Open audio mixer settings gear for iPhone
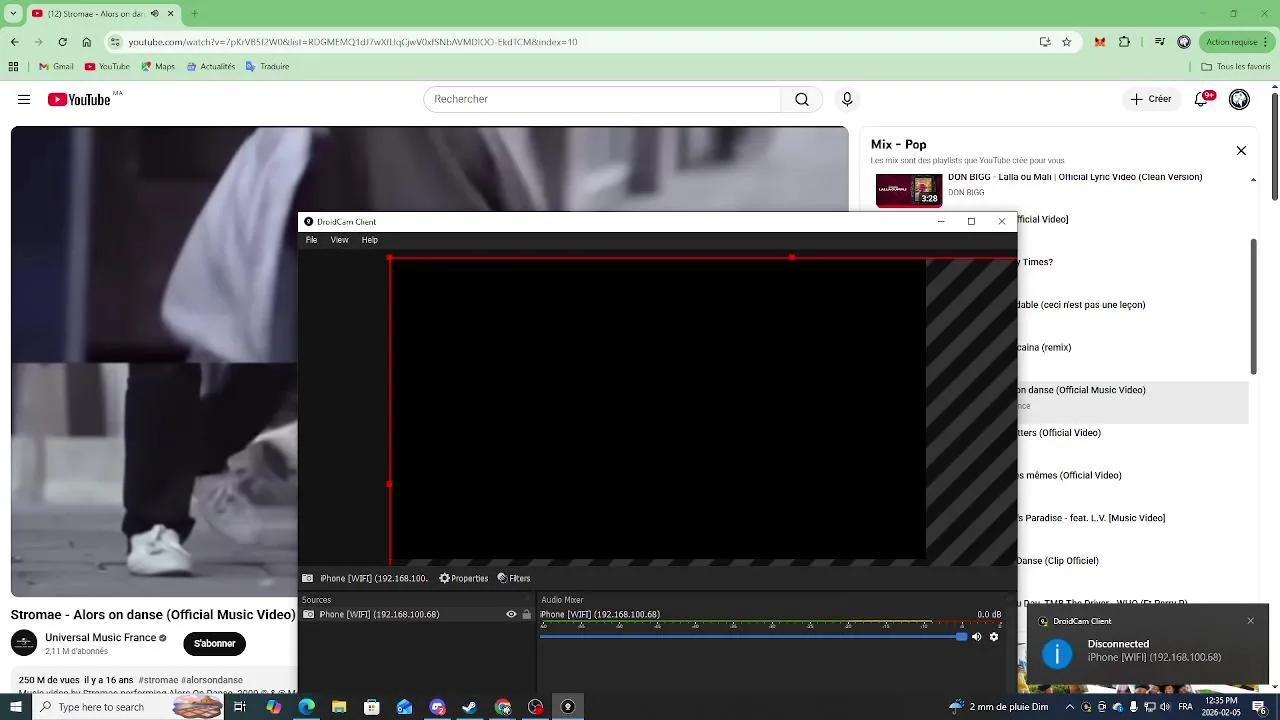The image size is (1280, 720). click(994, 637)
